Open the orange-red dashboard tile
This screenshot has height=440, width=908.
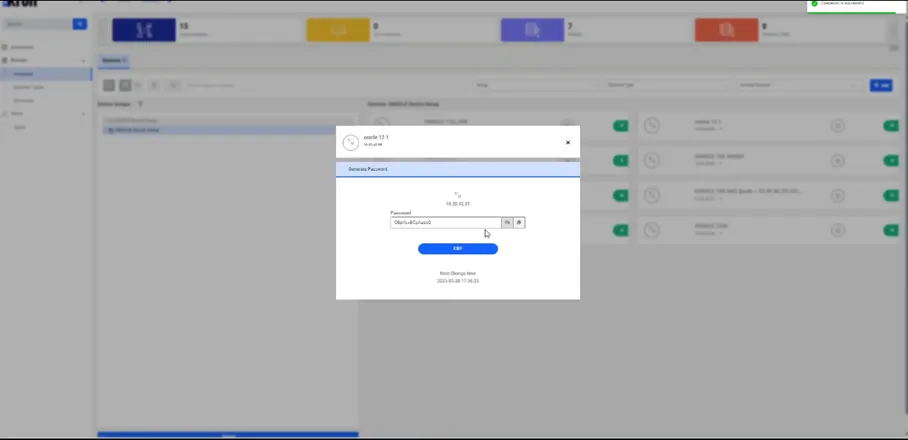727,30
